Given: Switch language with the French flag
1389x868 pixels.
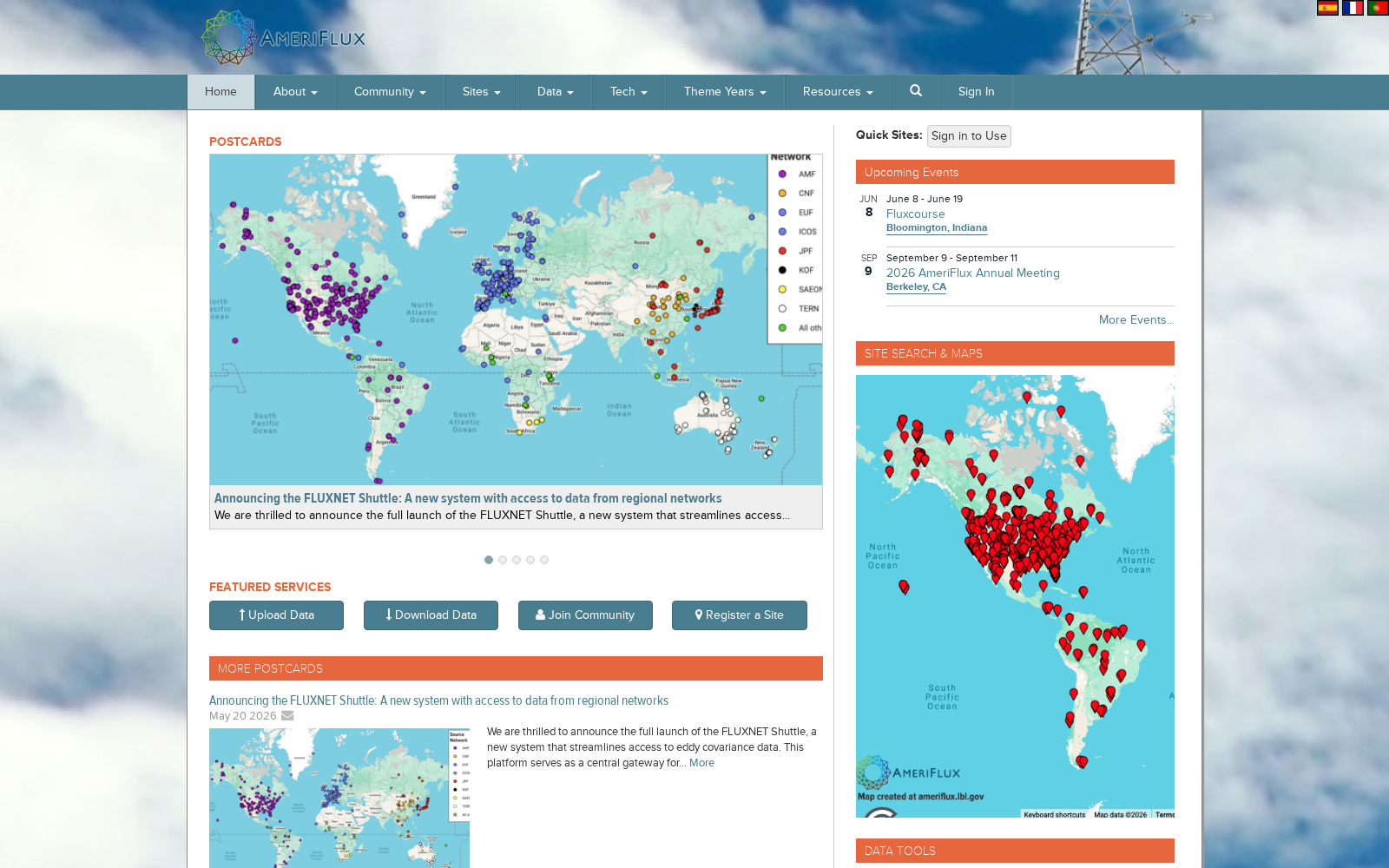Looking at the screenshot, I should coord(1353,8).
